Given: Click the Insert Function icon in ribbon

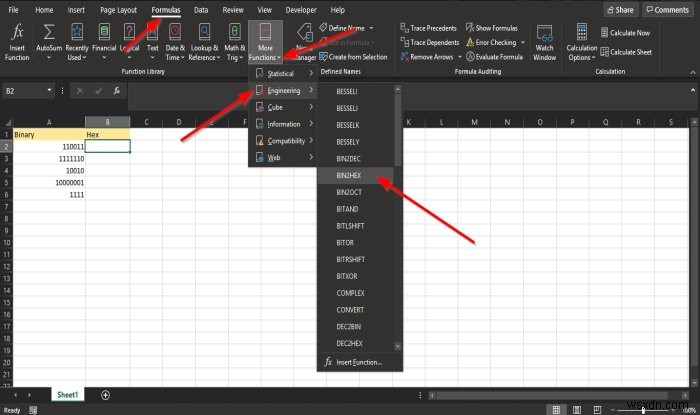Looking at the screenshot, I should 17,42.
